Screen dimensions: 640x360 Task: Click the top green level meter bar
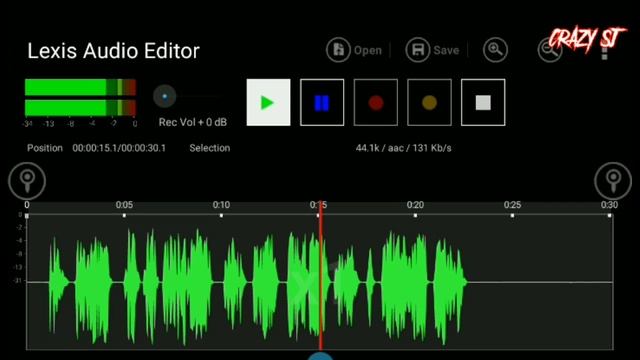[80, 87]
